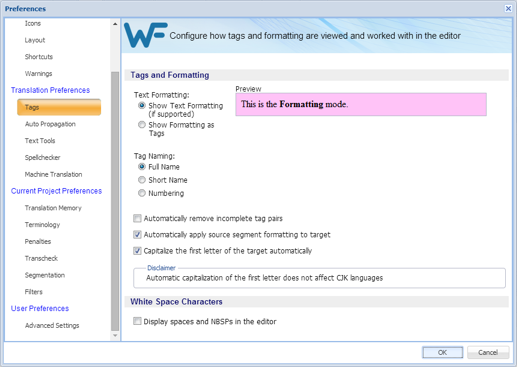Select Show Formatting as Tags option

(142, 125)
